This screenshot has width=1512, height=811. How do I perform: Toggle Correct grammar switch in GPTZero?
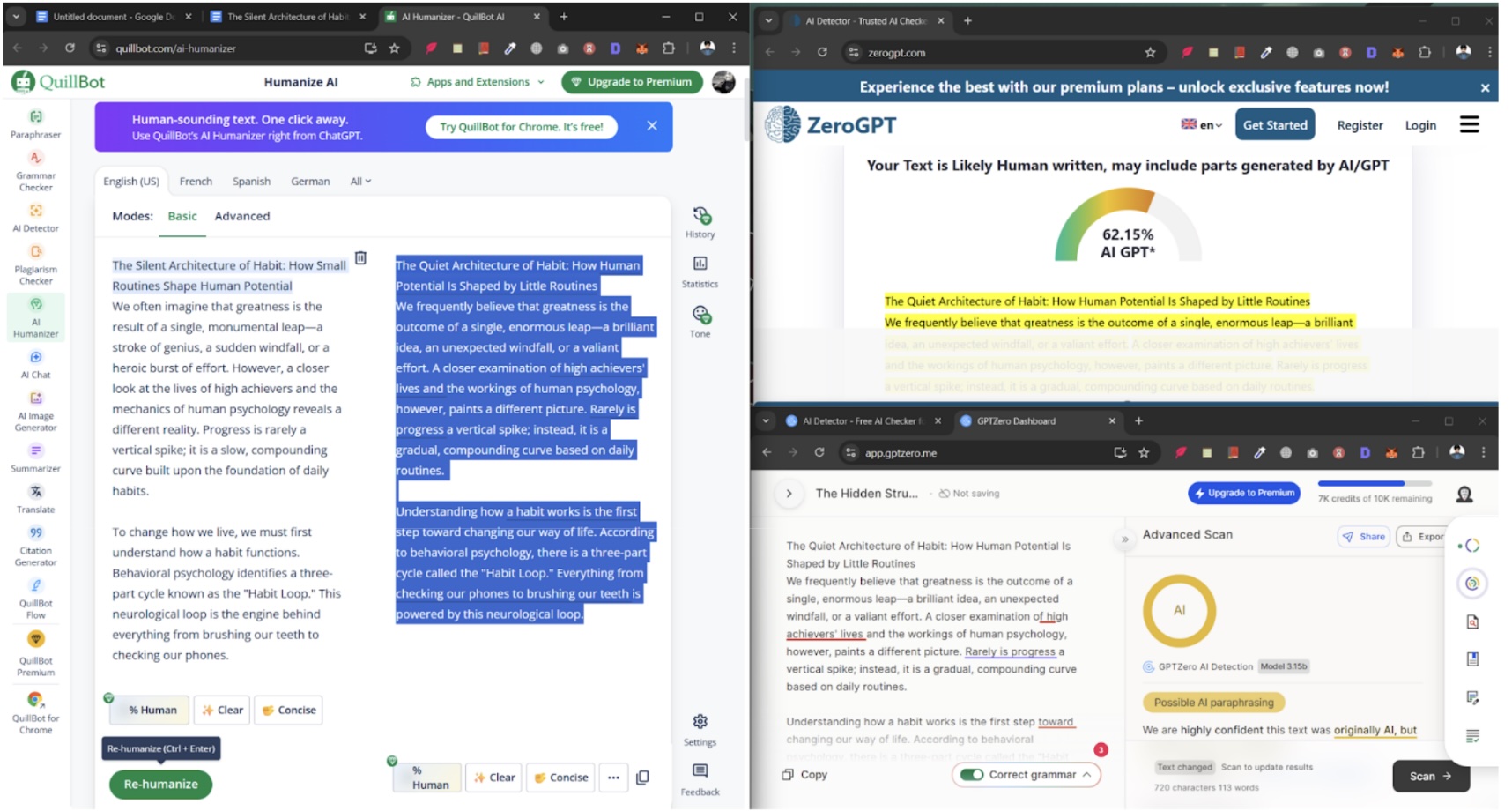click(x=972, y=775)
